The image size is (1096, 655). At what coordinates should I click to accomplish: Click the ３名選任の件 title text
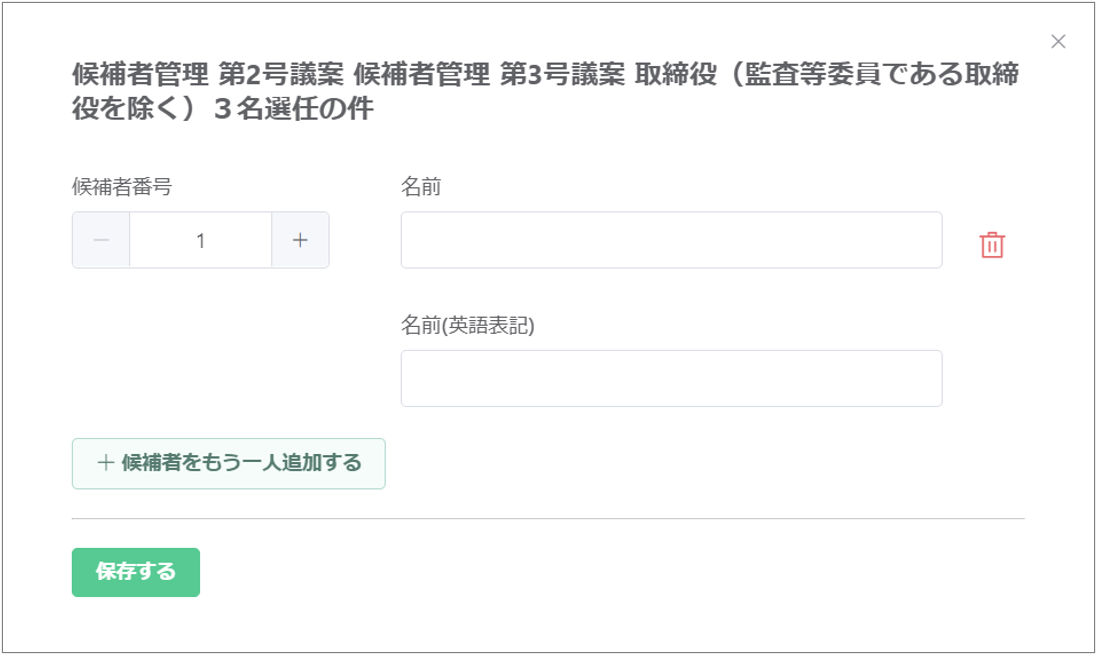(x=293, y=110)
